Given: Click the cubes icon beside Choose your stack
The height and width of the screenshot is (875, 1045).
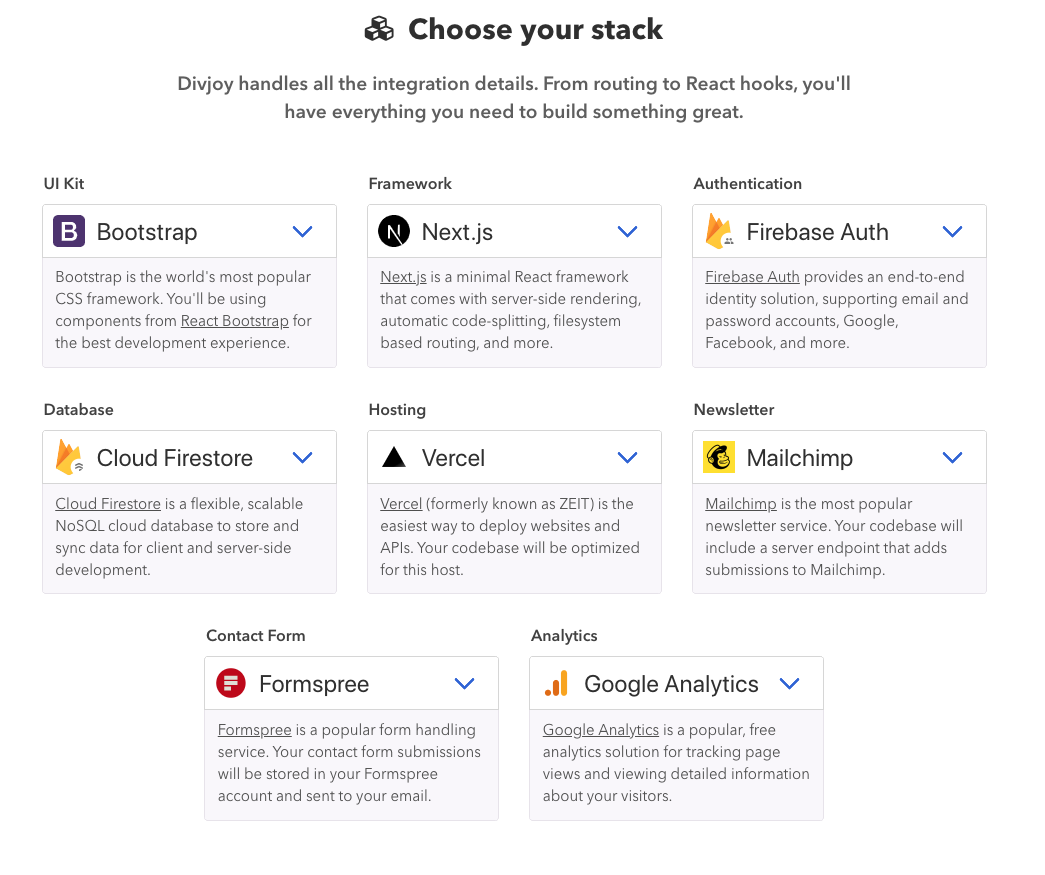Looking at the screenshot, I should coord(379,29).
